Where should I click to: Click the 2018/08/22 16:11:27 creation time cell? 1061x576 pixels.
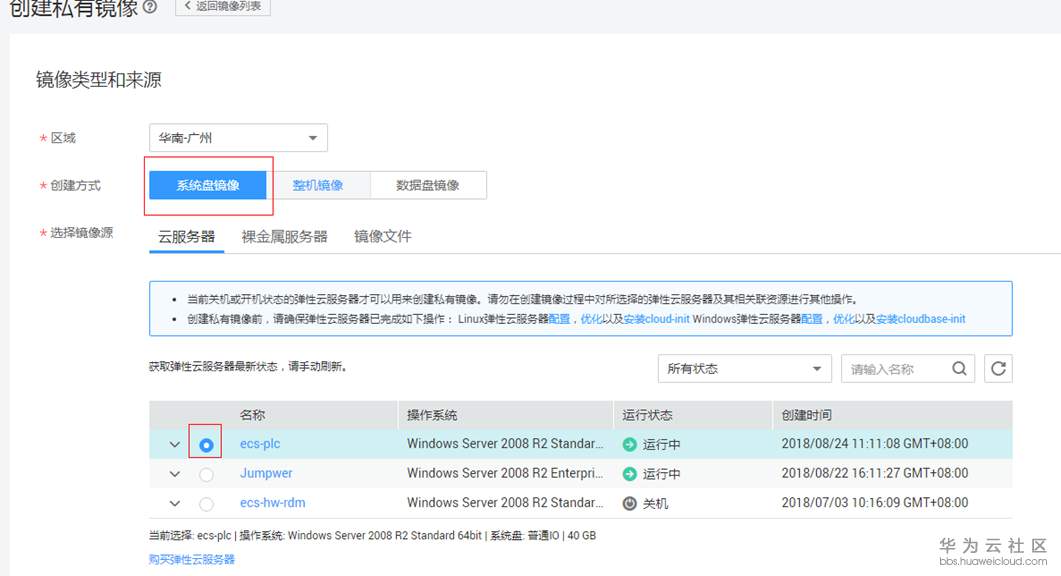pyautogui.click(x=875, y=473)
